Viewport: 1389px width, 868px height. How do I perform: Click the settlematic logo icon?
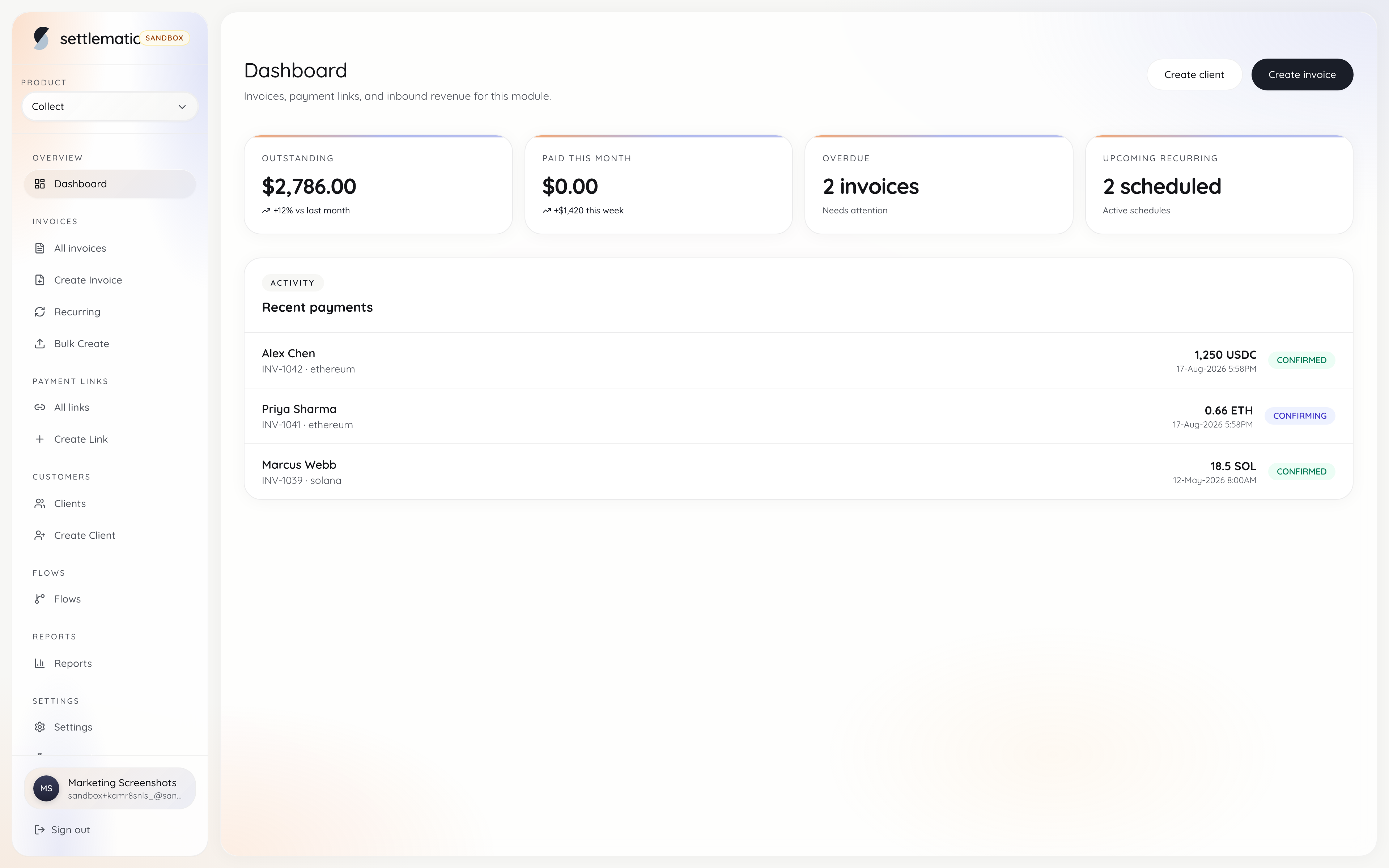tap(41, 38)
